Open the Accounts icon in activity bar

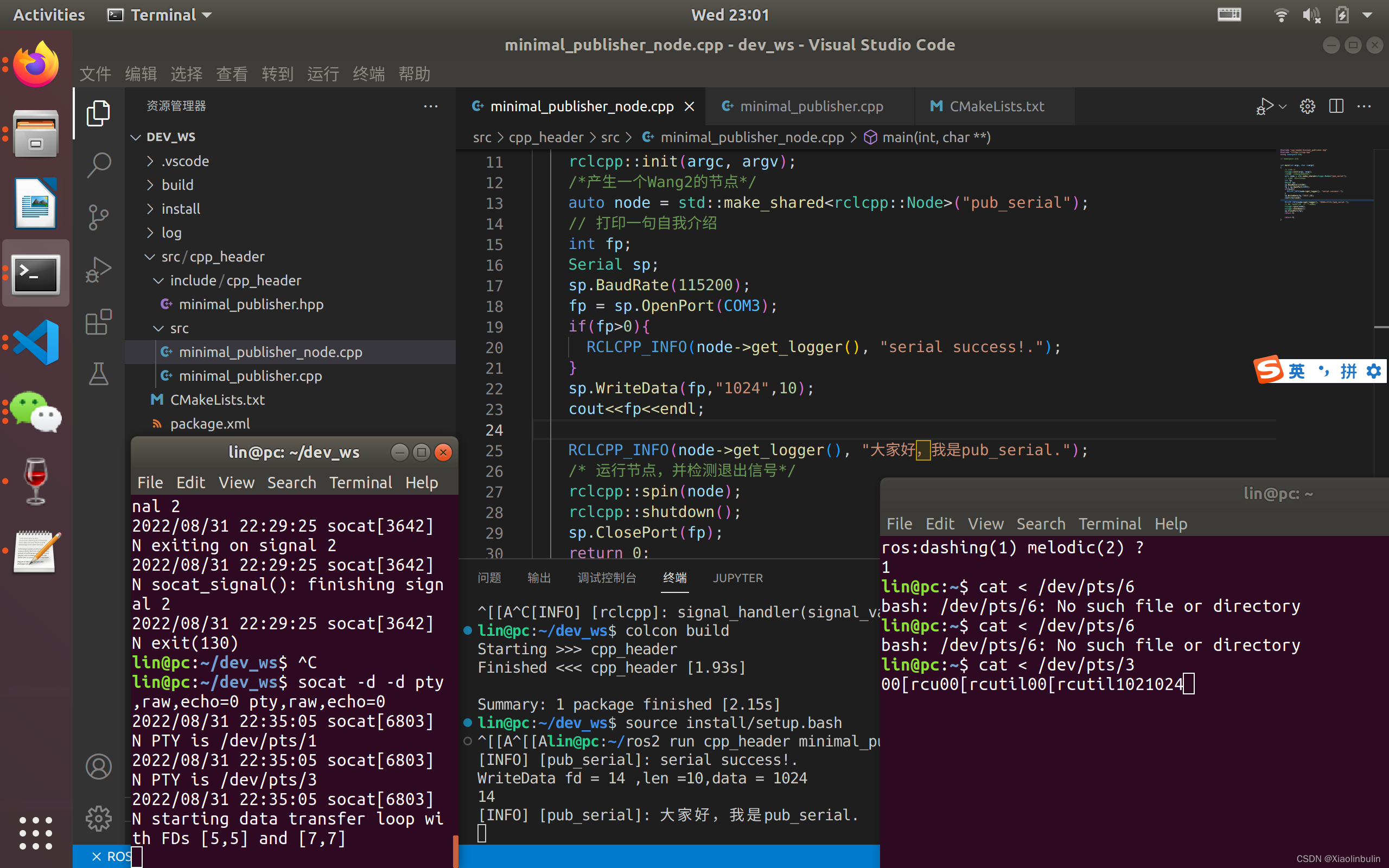coord(98,767)
